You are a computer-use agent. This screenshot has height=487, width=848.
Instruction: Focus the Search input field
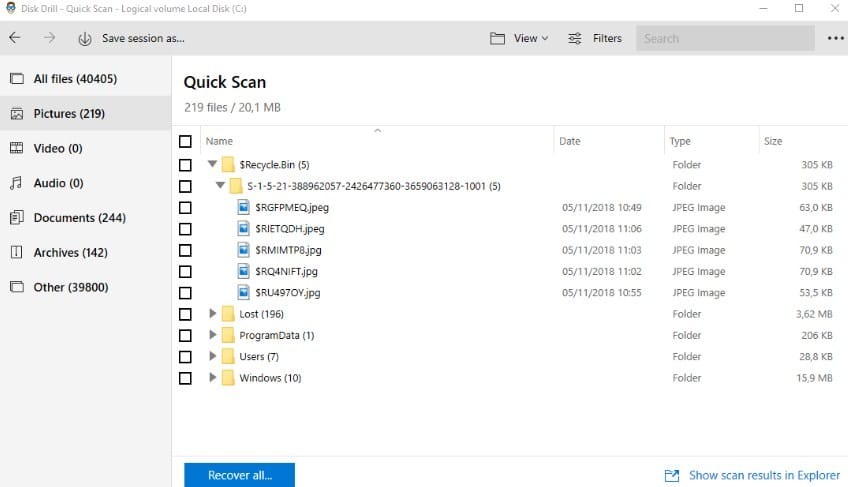[725, 38]
